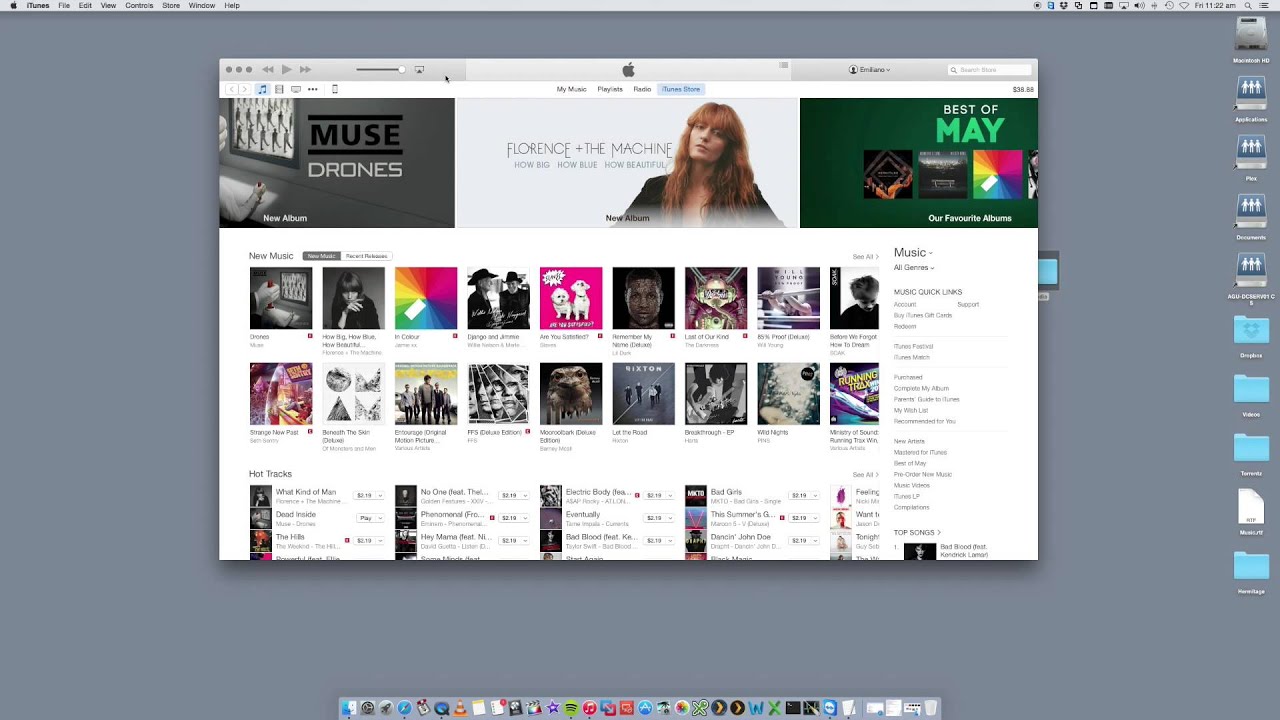Screen dimensions: 1280x720
Task: Open the App Store icon in the Dock
Action: (x=645, y=708)
